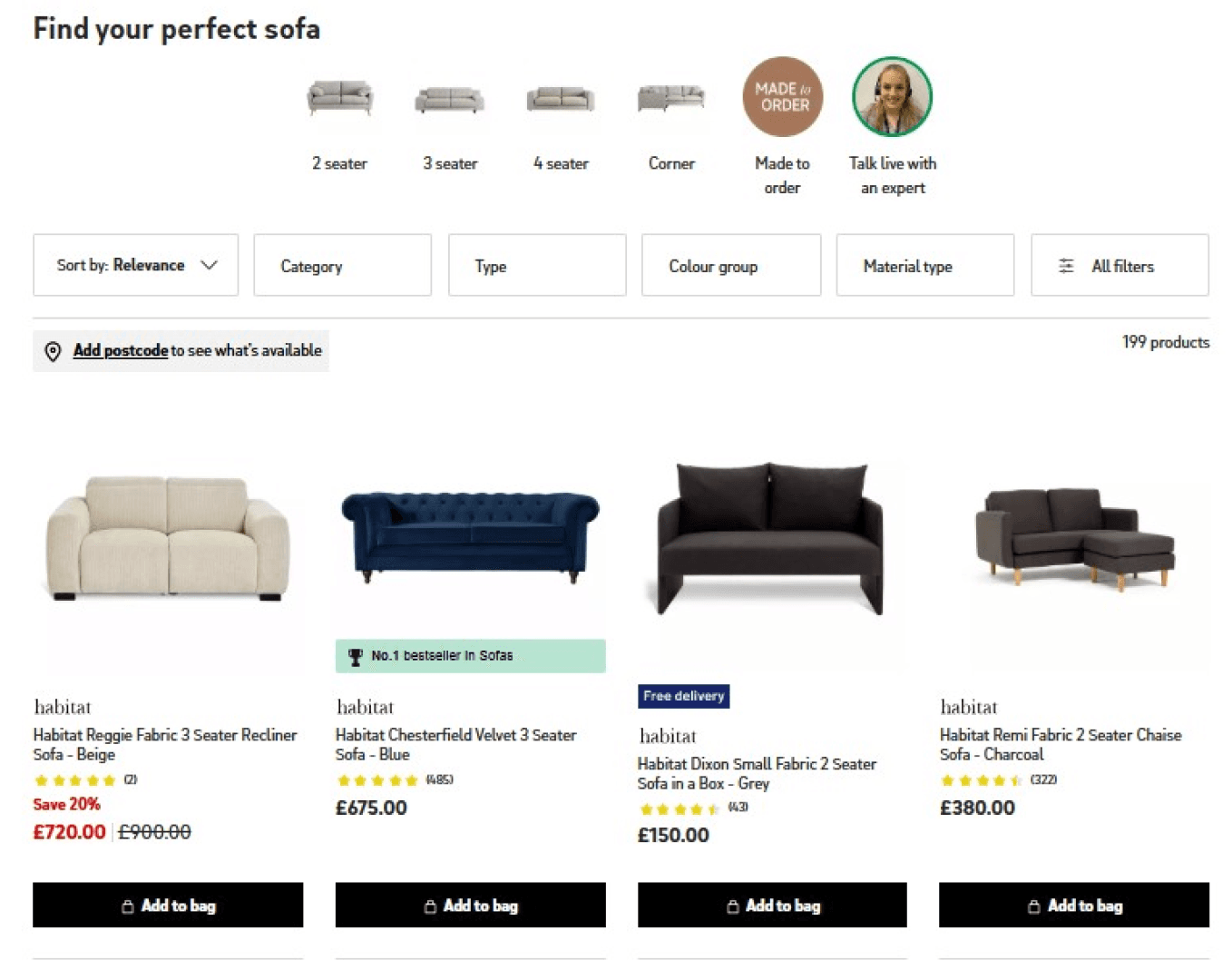Click the Made to order badge icon
Screen dimensions: 1232x960
pos(781,96)
